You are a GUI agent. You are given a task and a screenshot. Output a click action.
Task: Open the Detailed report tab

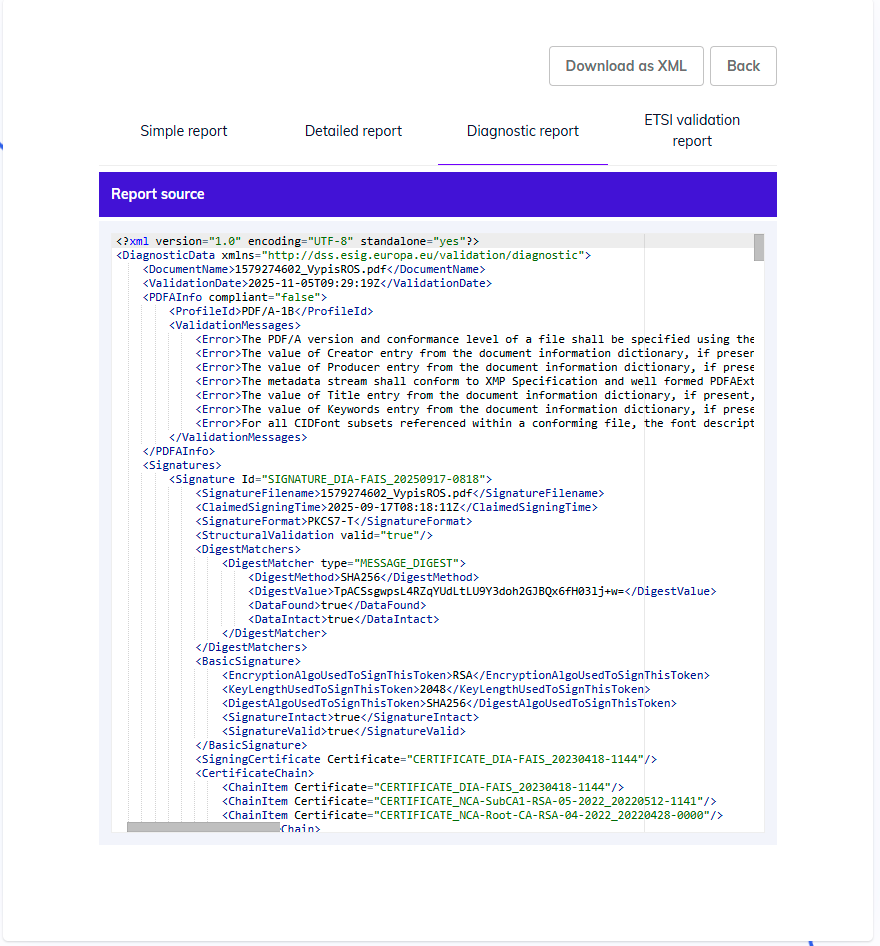353,131
